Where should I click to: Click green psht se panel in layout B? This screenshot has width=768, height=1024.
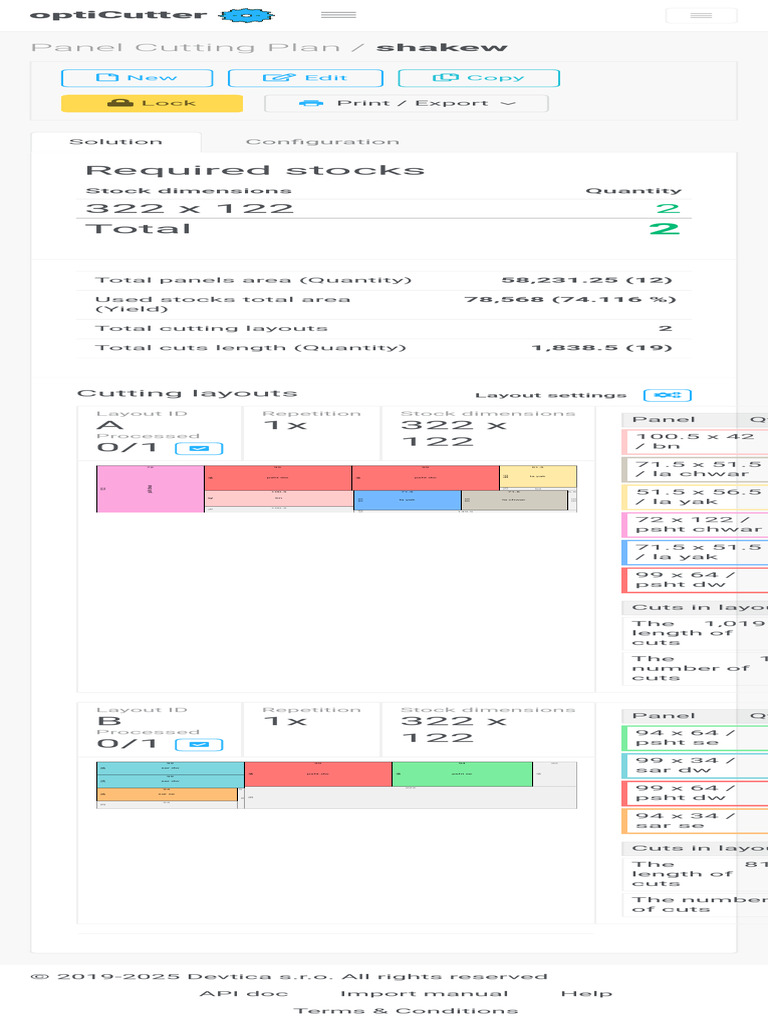coord(462,774)
